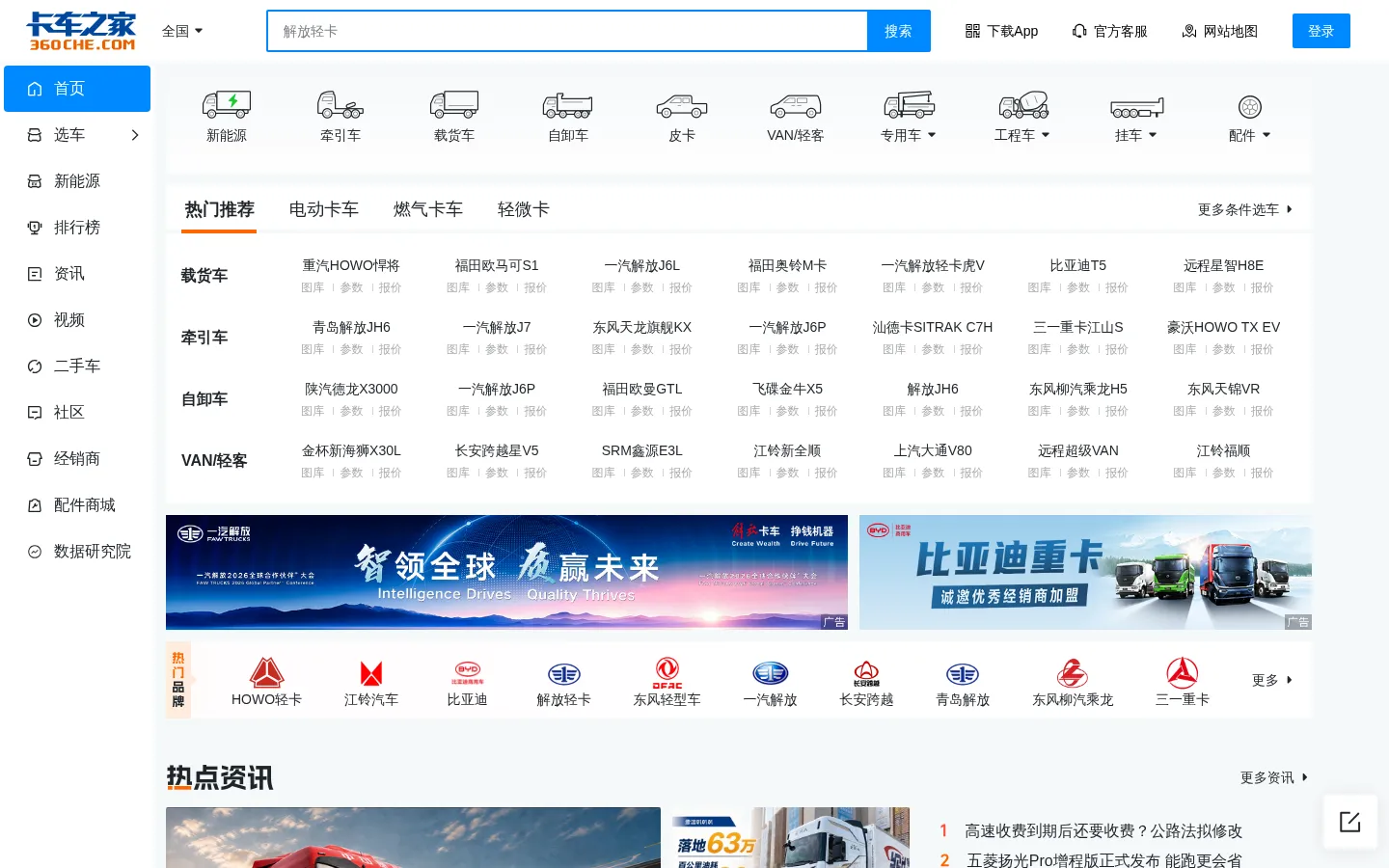Open the 新能源 truck category icon
The image size is (1389, 868).
pyautogui.click(x=227, y=104)
